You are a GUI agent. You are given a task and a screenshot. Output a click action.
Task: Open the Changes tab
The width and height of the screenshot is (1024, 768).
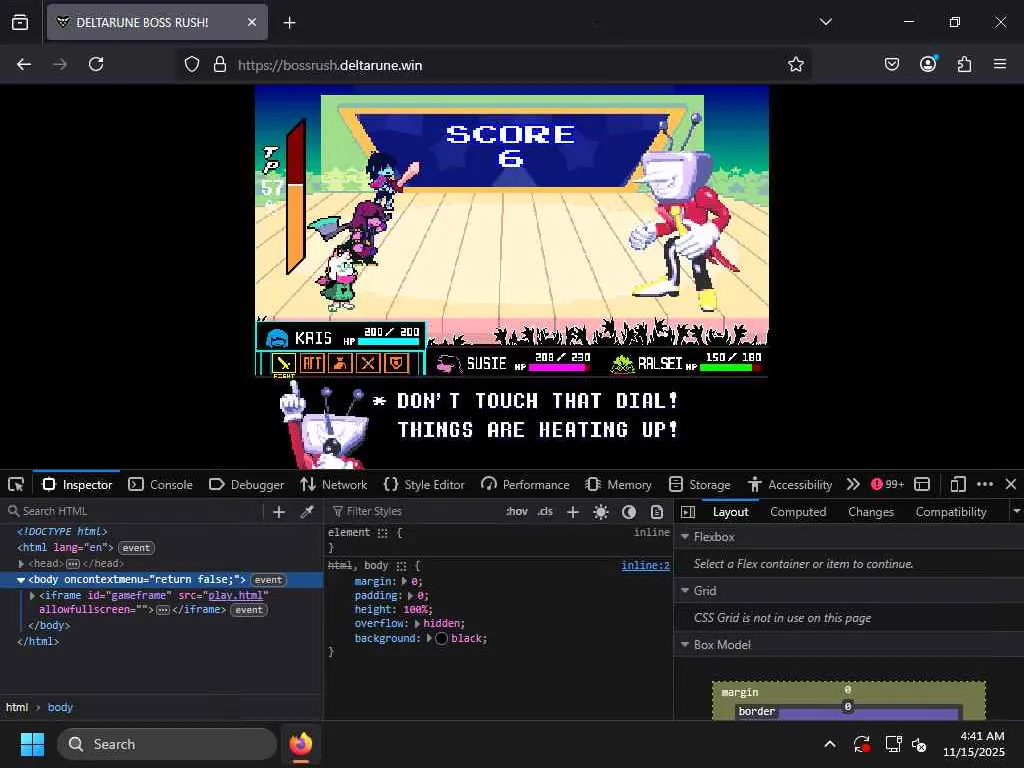tap(871, 512)
